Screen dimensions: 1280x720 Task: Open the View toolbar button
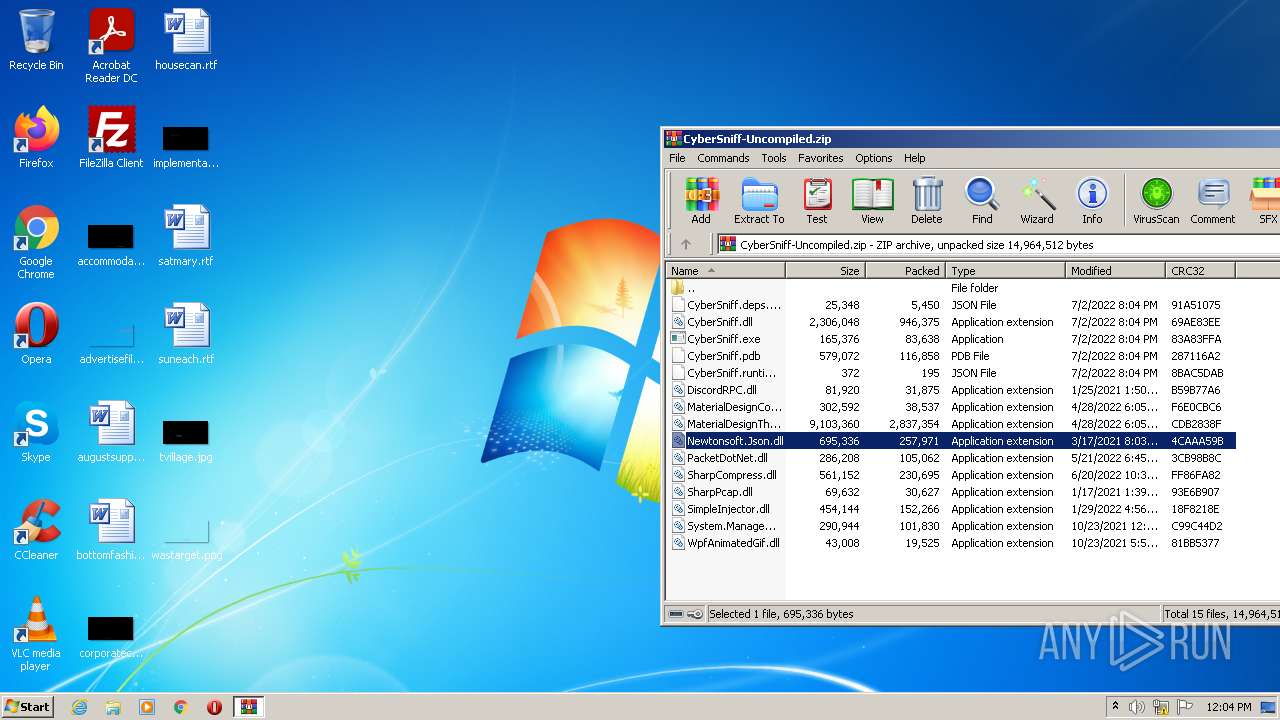coord(872,201)
